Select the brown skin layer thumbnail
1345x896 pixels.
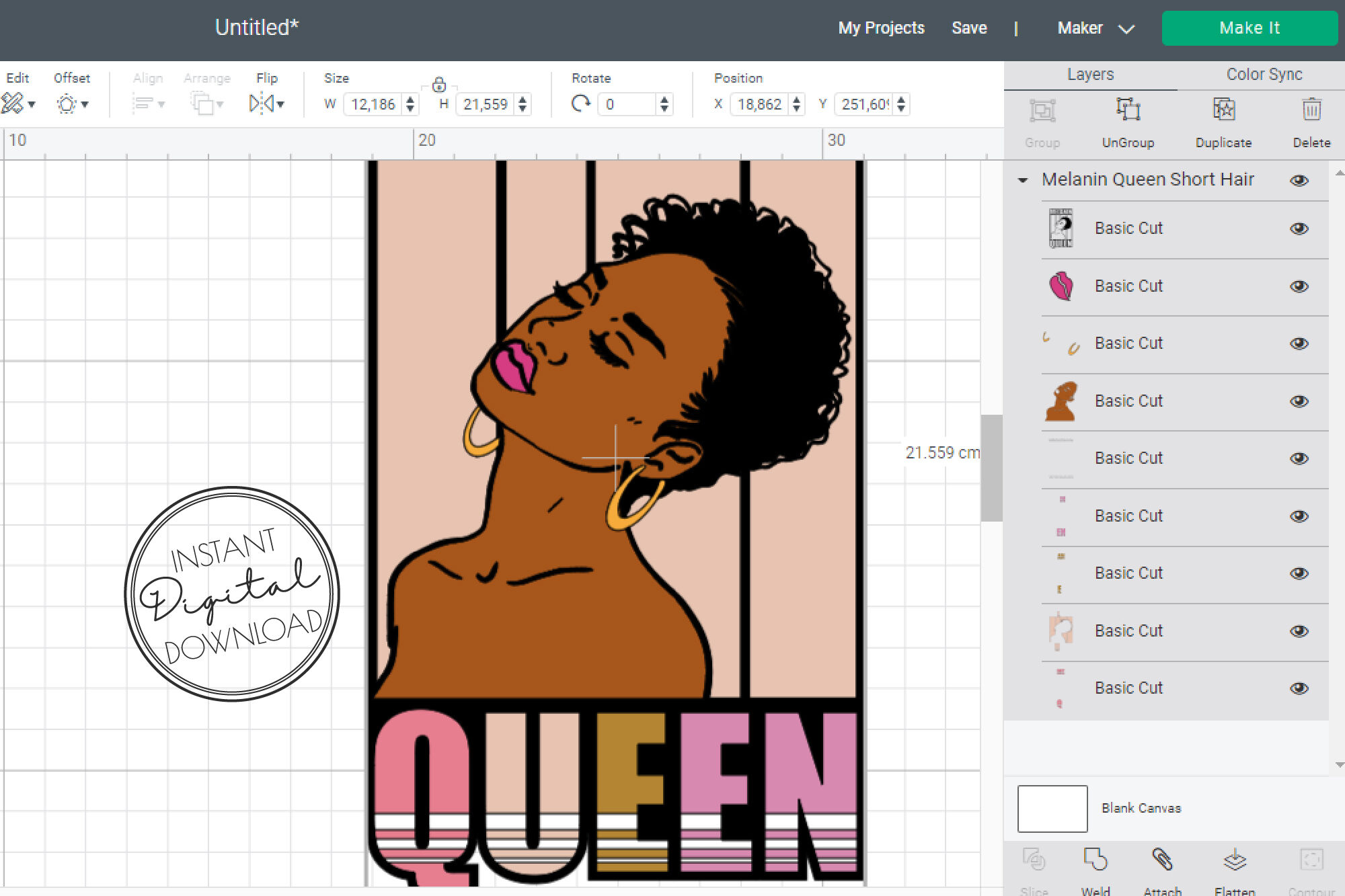(1061, 401)
